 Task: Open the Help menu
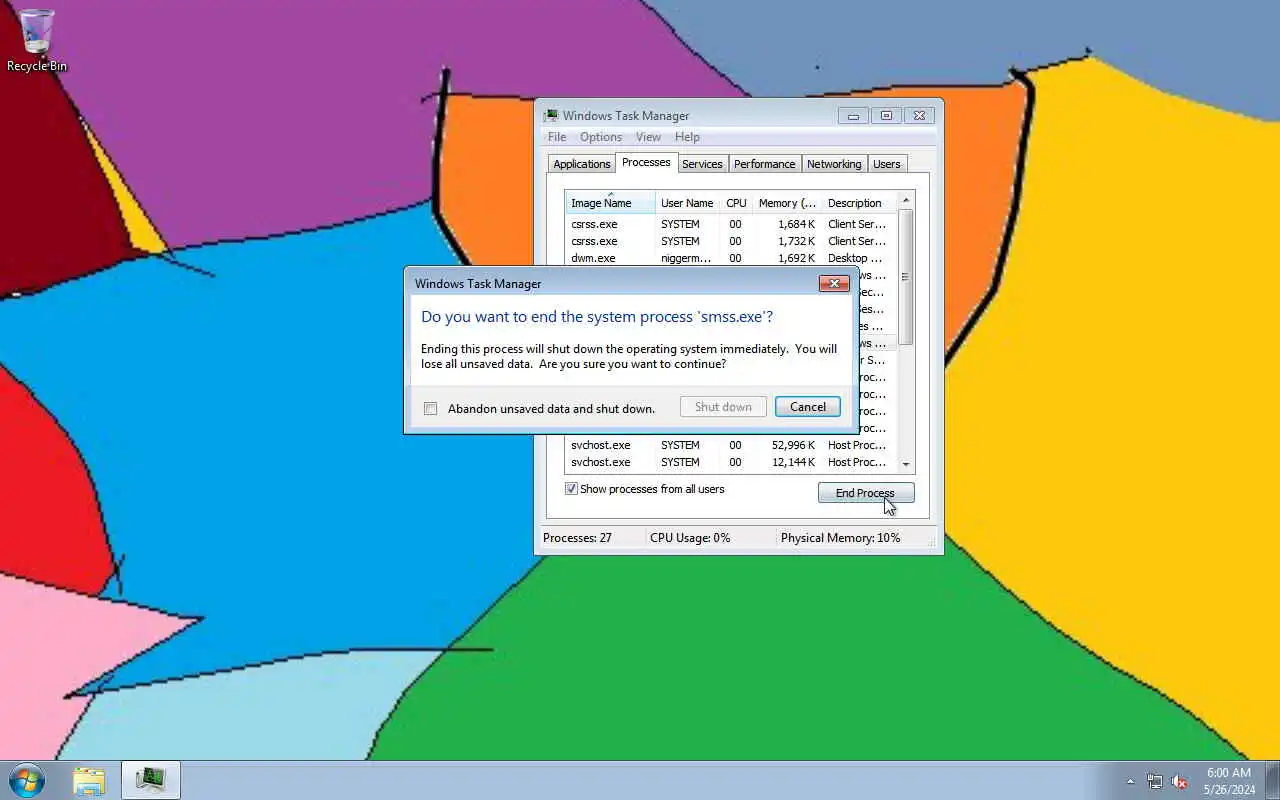tap(687, 137)
